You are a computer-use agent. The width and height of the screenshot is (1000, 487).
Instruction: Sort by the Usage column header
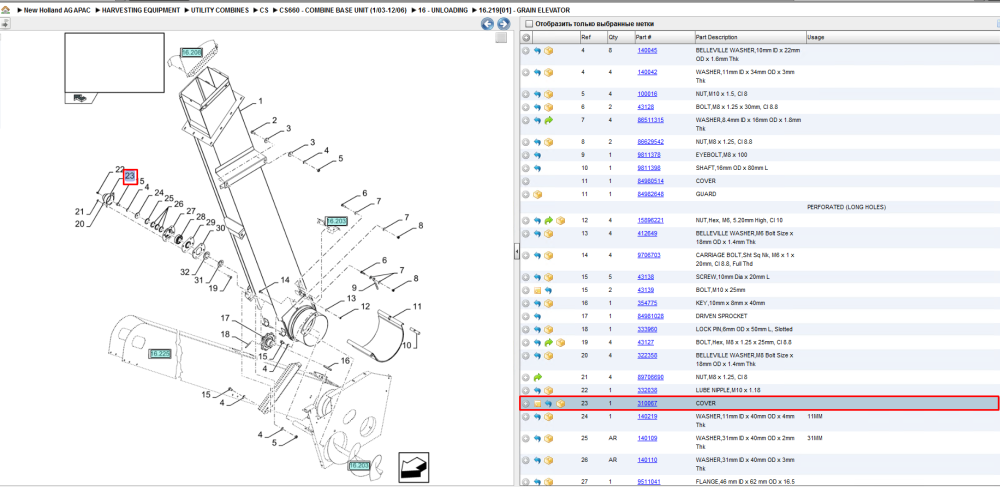816,38
